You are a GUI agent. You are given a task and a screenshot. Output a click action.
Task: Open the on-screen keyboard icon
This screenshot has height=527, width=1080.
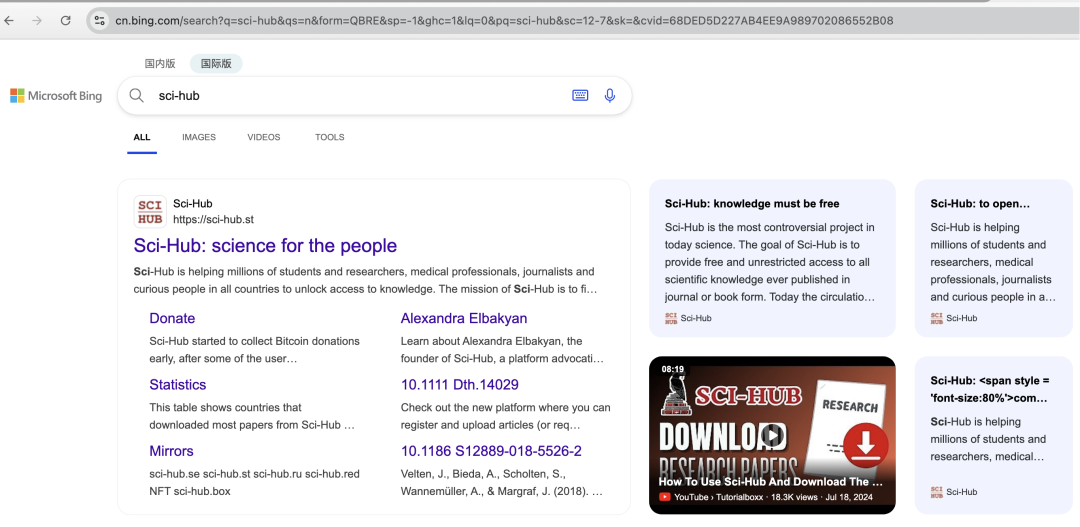(x=580, y=96)
